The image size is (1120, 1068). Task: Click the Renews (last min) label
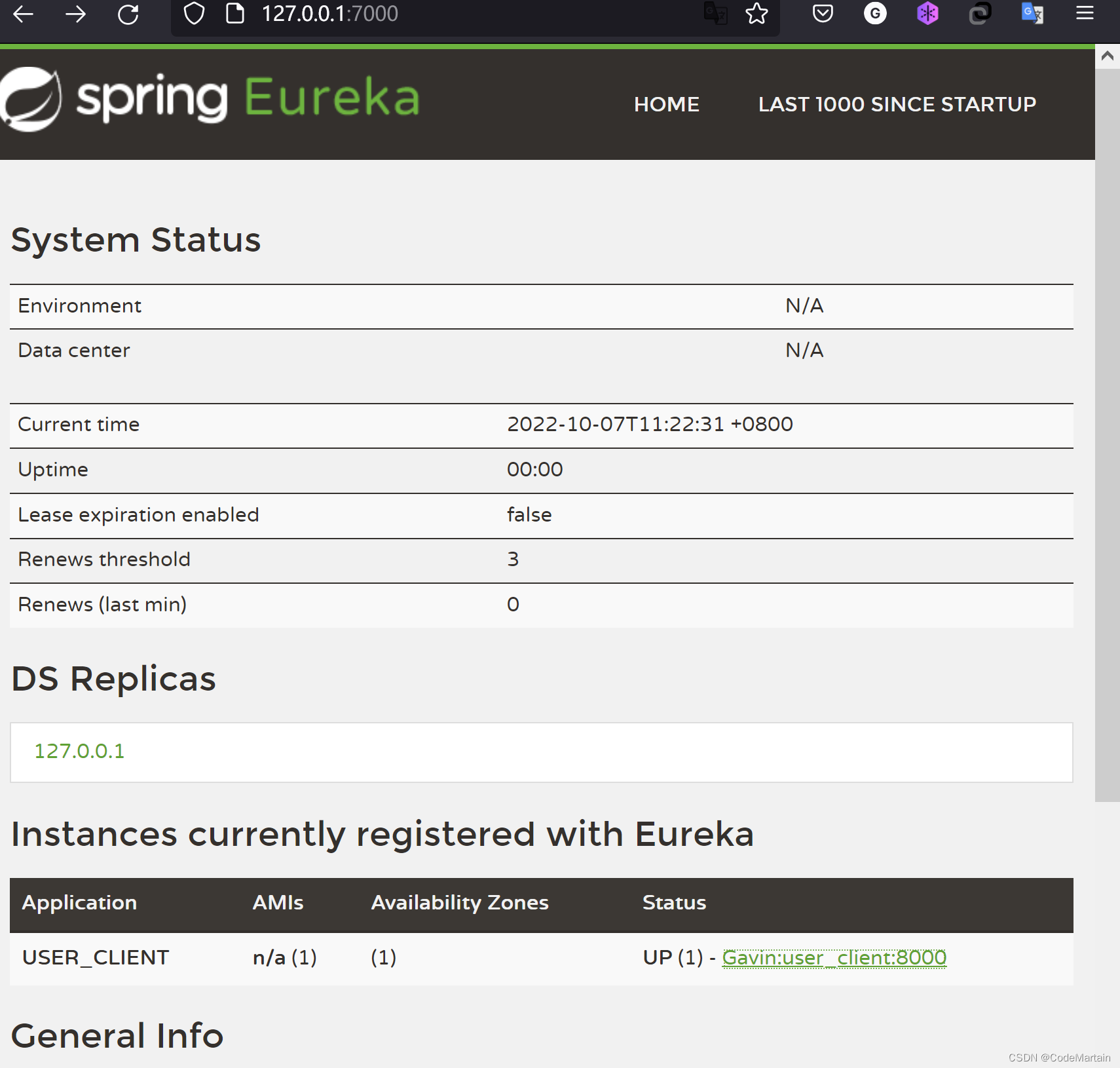tap(102, 605)
